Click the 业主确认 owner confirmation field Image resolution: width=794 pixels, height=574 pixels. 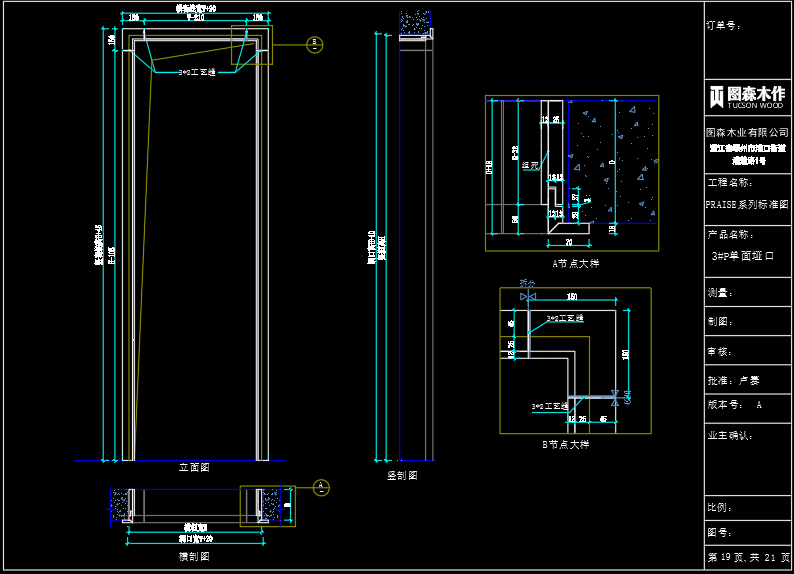[x=730, y=436]
